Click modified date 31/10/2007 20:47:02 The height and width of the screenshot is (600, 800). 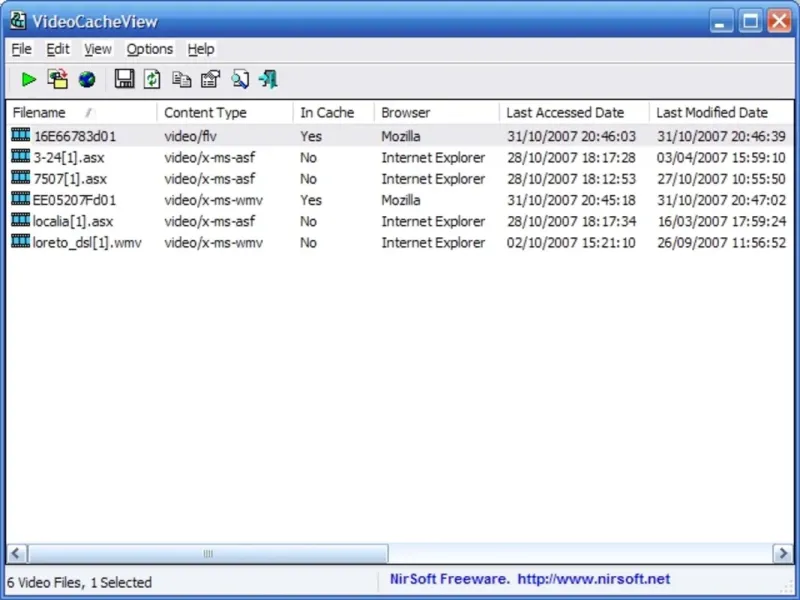pyautogui.click(x=721, y=200)
